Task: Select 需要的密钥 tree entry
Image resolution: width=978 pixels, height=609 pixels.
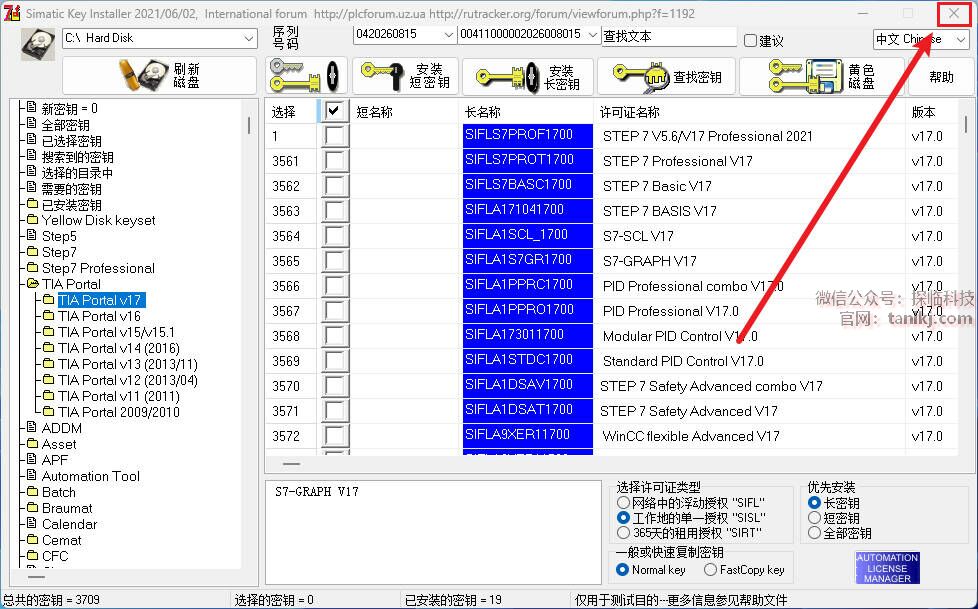Action: pos(71,188)
